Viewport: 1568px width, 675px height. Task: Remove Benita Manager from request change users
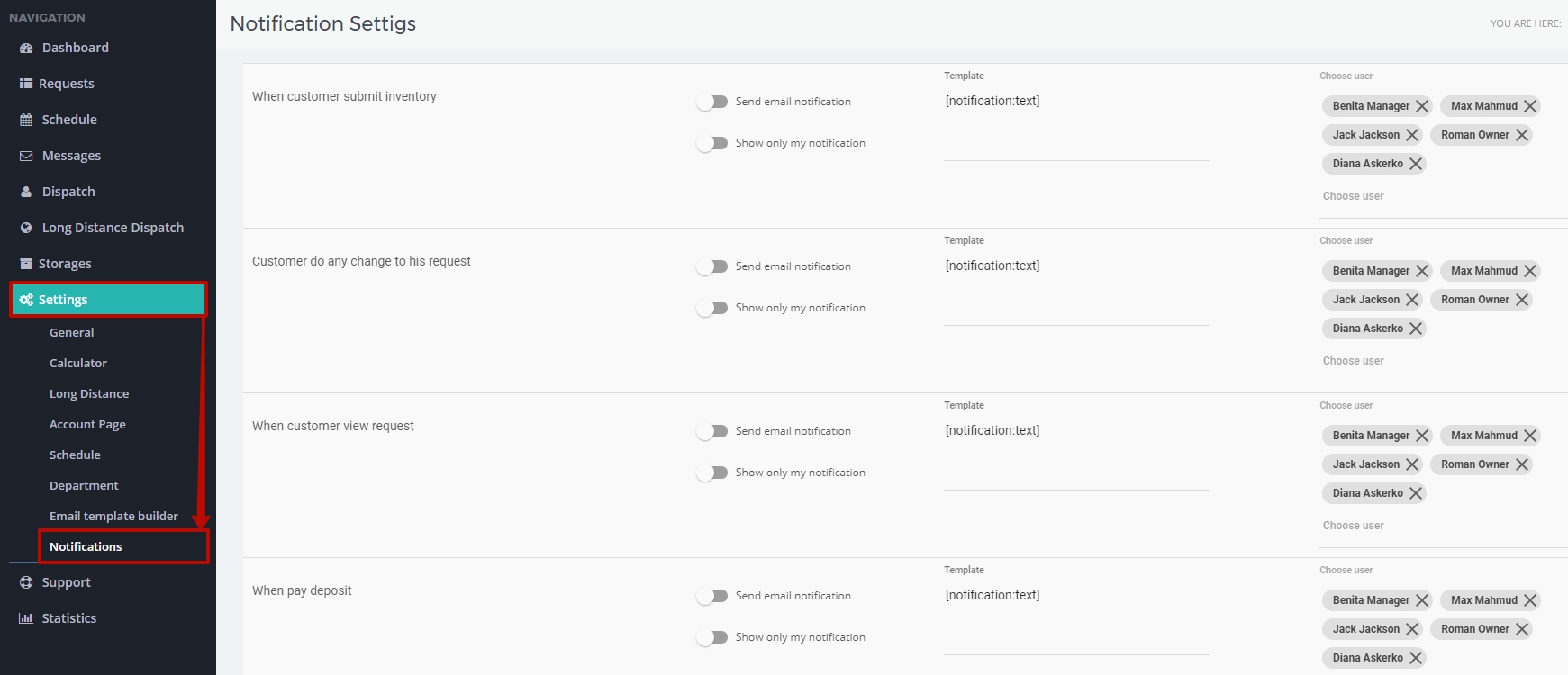[1422, 271]
